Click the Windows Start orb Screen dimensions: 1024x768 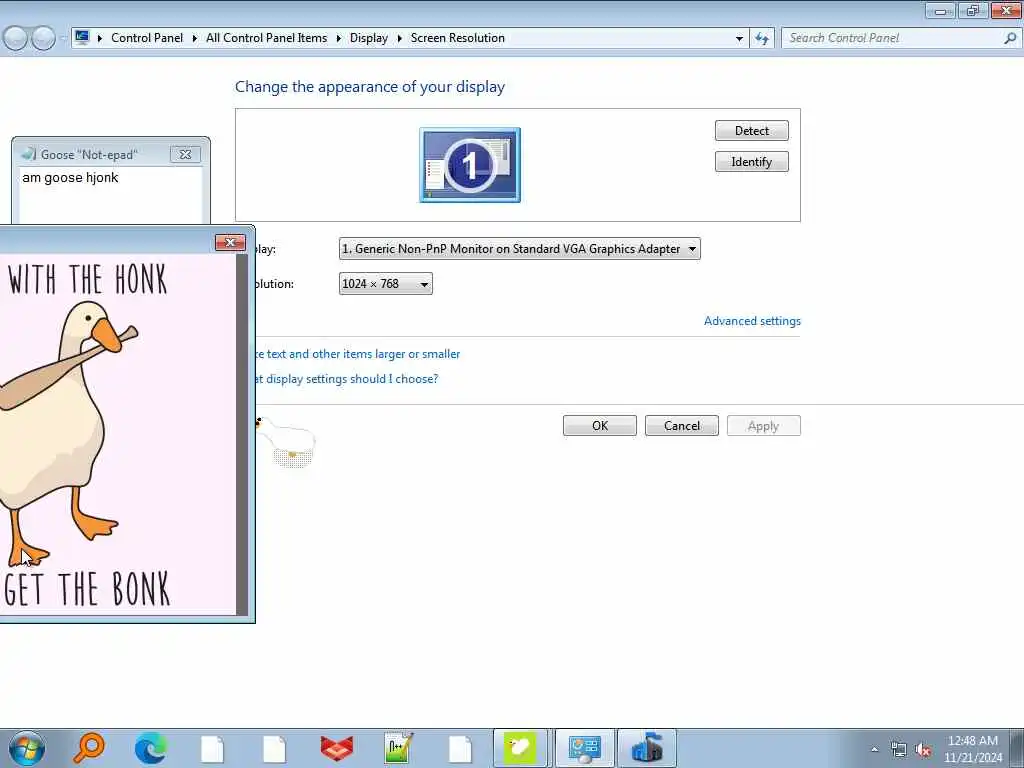[x=27, y=748]
